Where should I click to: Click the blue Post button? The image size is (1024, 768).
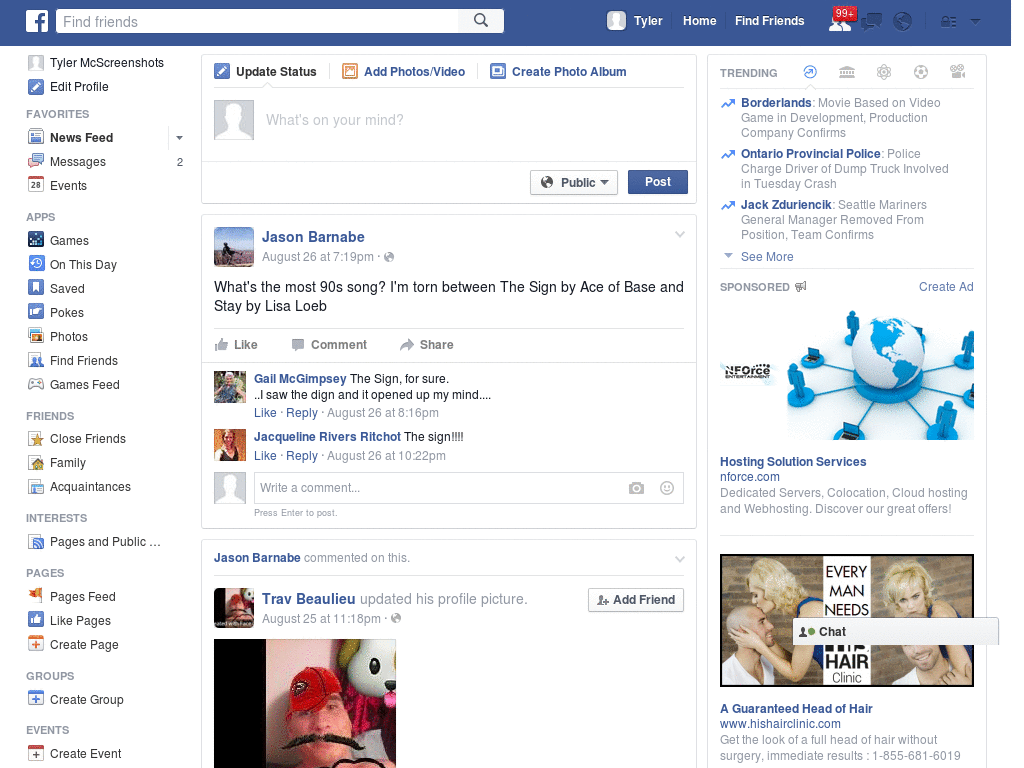pos(658,182)
